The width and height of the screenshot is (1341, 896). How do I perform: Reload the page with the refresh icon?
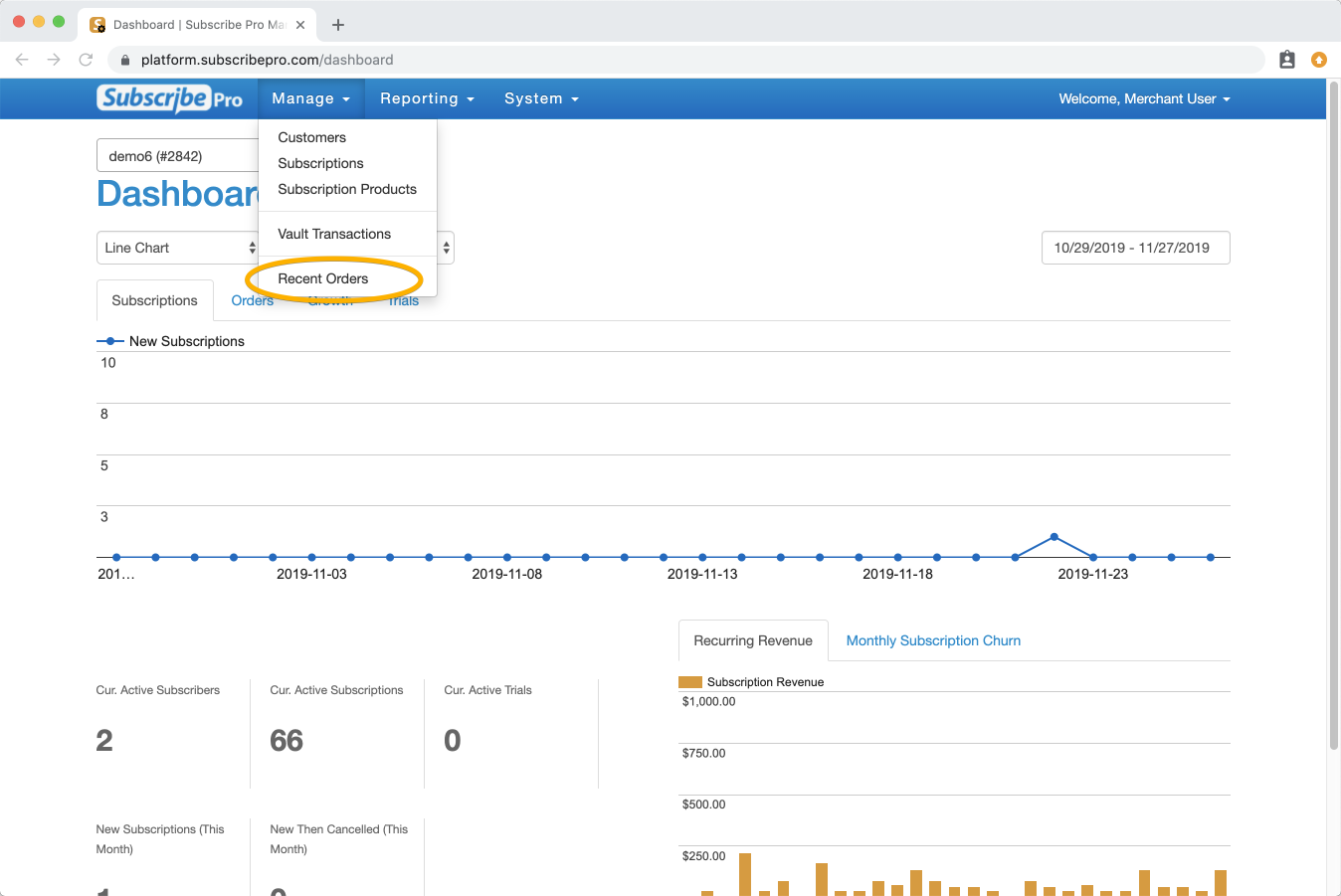point(86,60)
